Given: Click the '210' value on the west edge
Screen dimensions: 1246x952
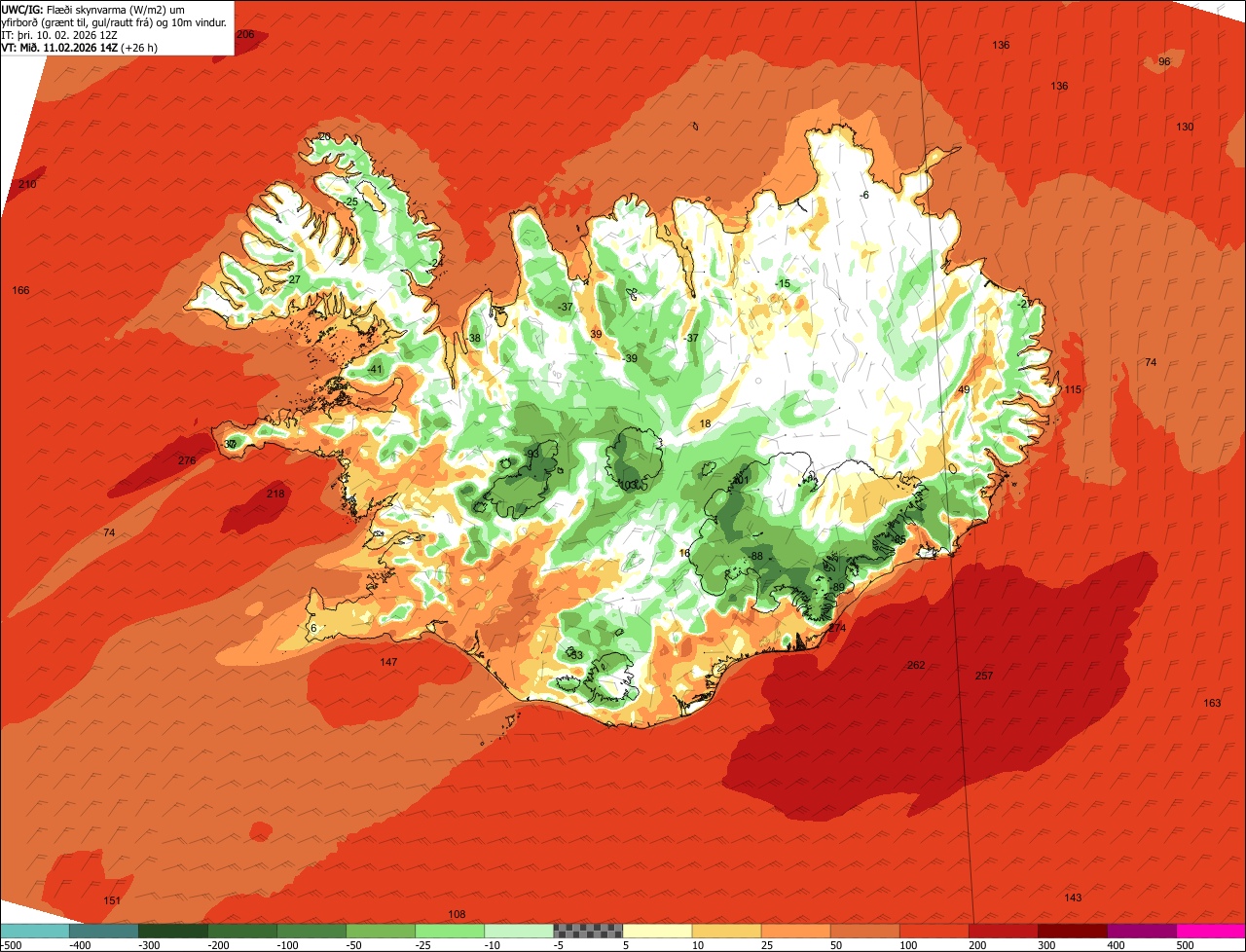Looking at the screenshot, I should 27,184.
